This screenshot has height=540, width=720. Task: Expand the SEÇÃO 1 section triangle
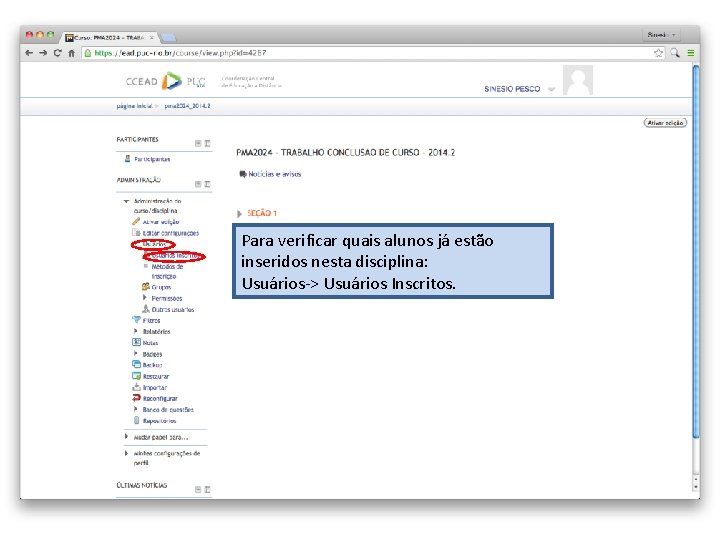[239, 214]
